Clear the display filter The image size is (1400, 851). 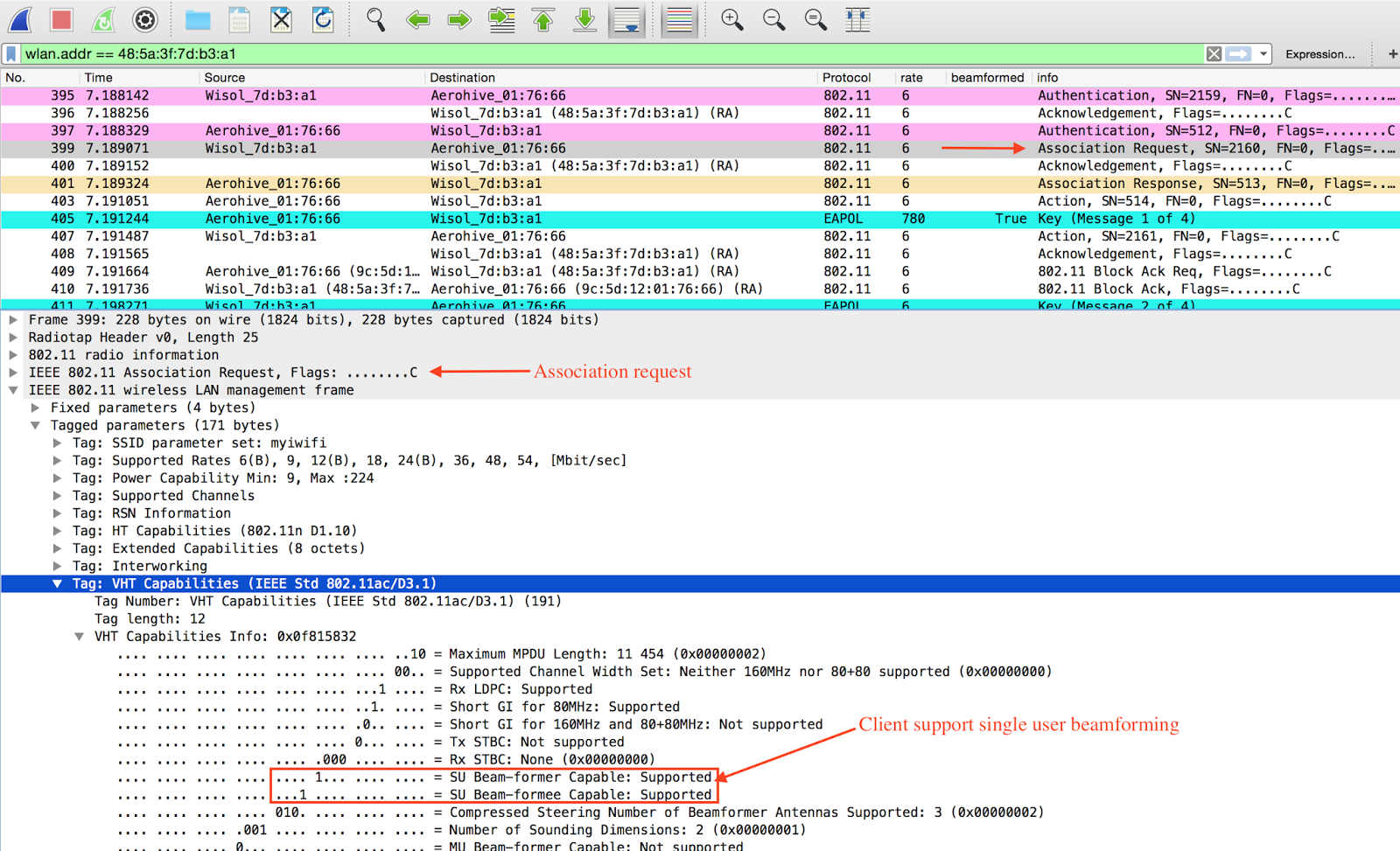(1214, 54)
